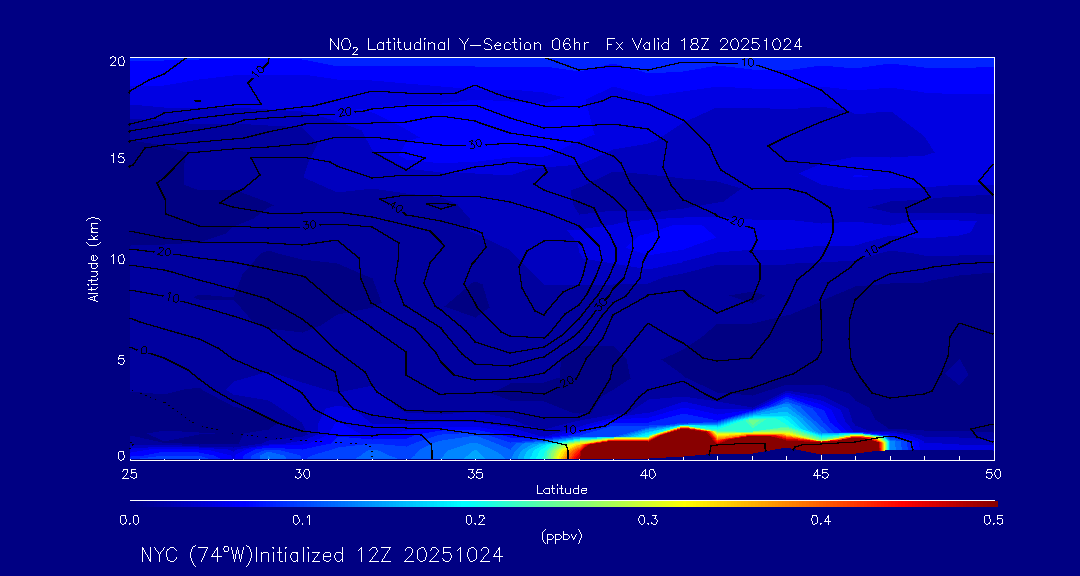
Task: Click altitude tick label 20 on y-axis
Action: (118, 60)
